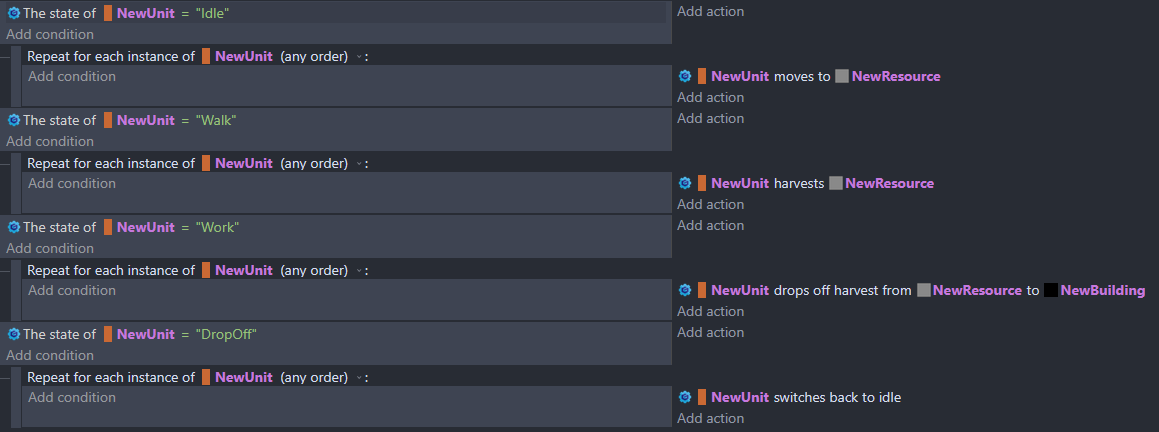The image size is (1159, 432).
Task: Open the "any order" dropdown under the DropOff event
Action: pos(359,378)
